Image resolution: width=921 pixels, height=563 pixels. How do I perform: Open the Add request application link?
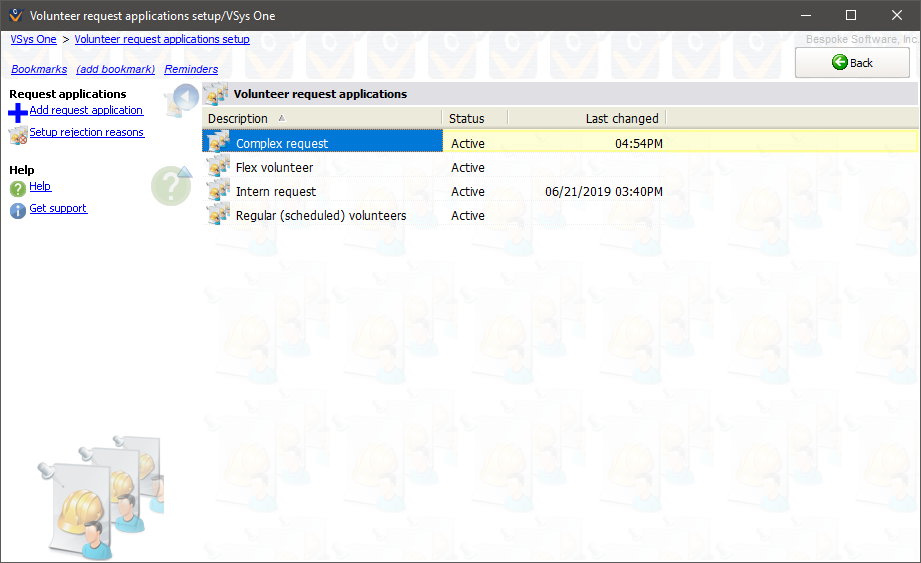point(86,110)
